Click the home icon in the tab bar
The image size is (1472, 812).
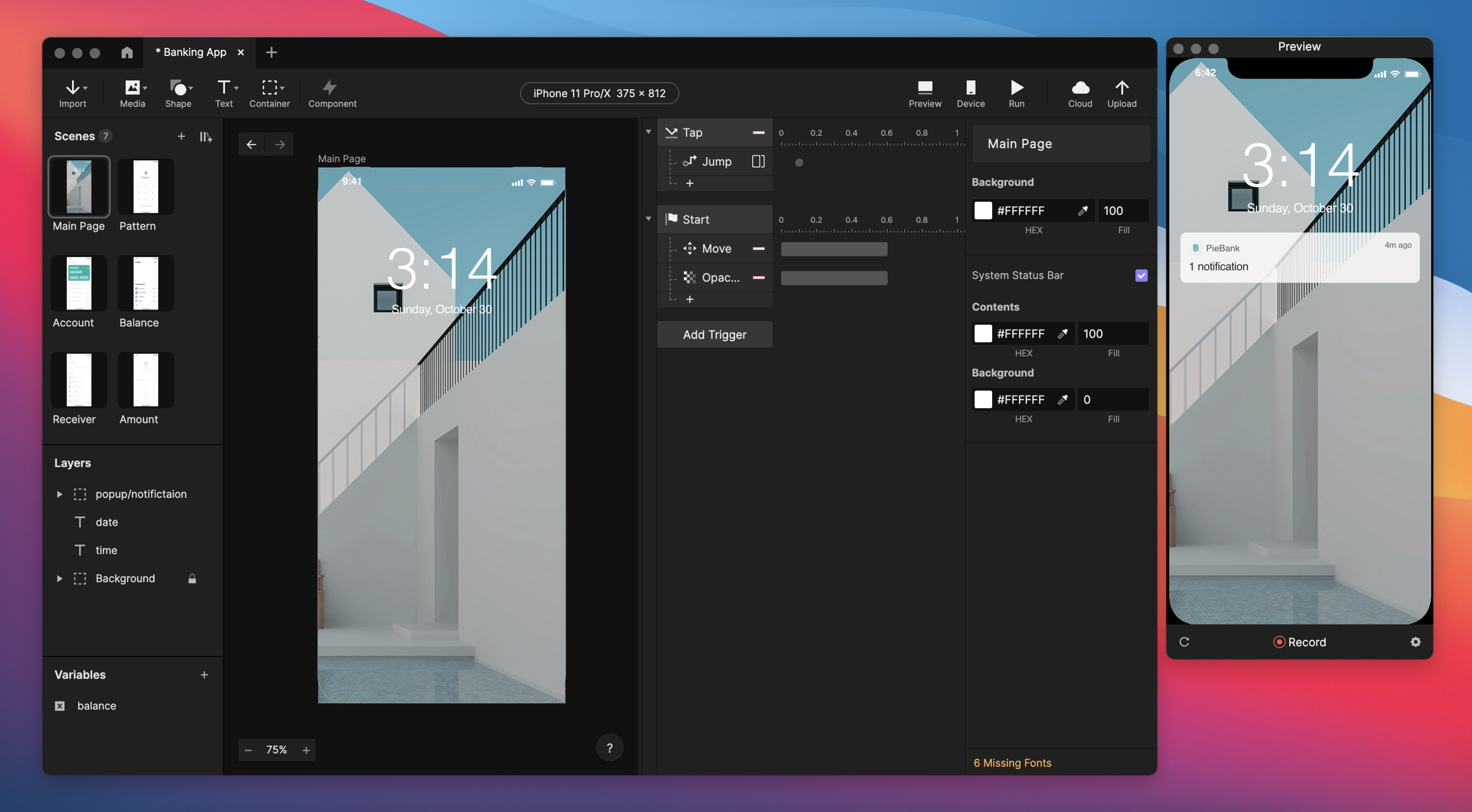click(127, 52)
